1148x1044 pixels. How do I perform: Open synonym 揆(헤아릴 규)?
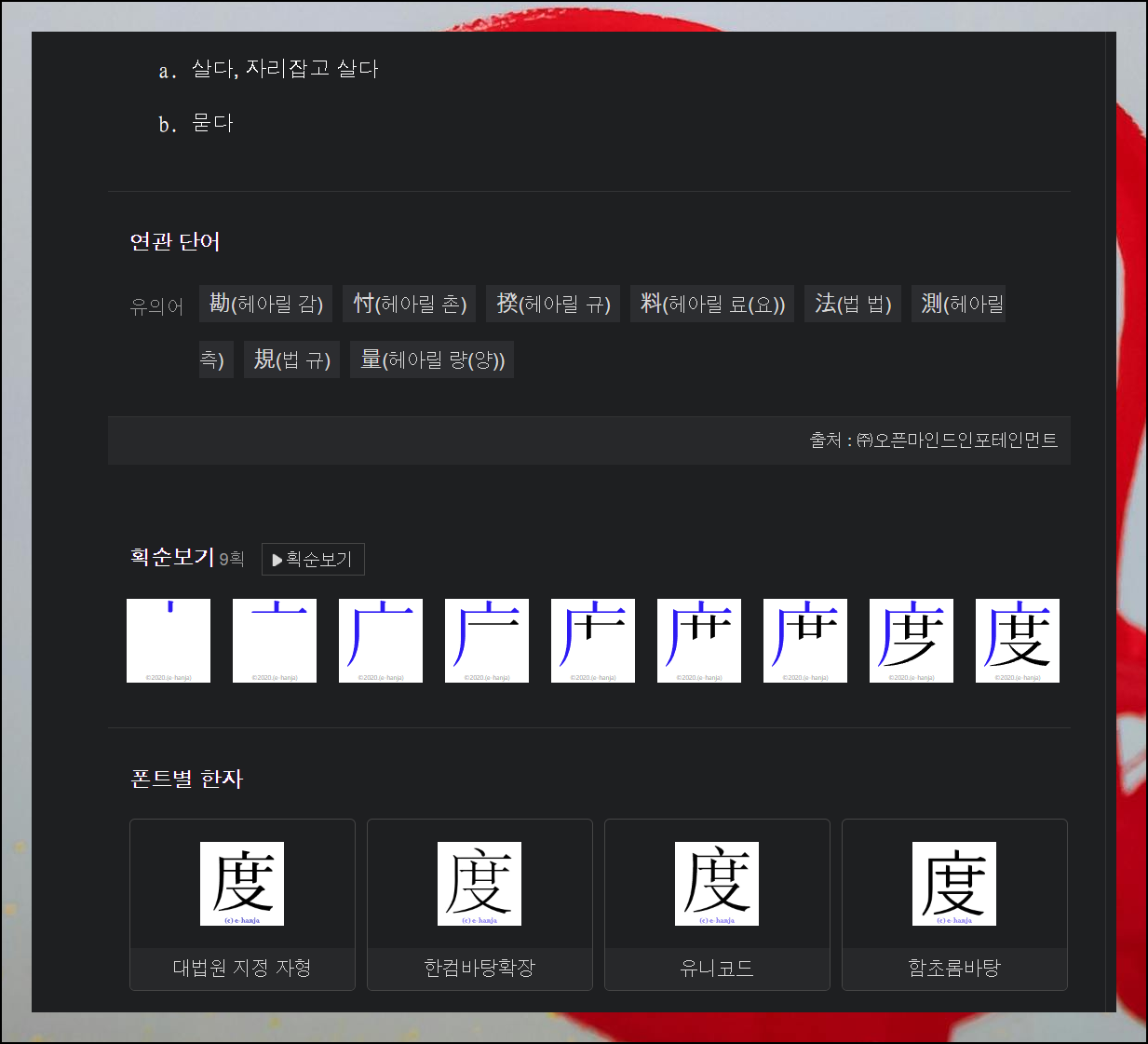pos(553,304)
